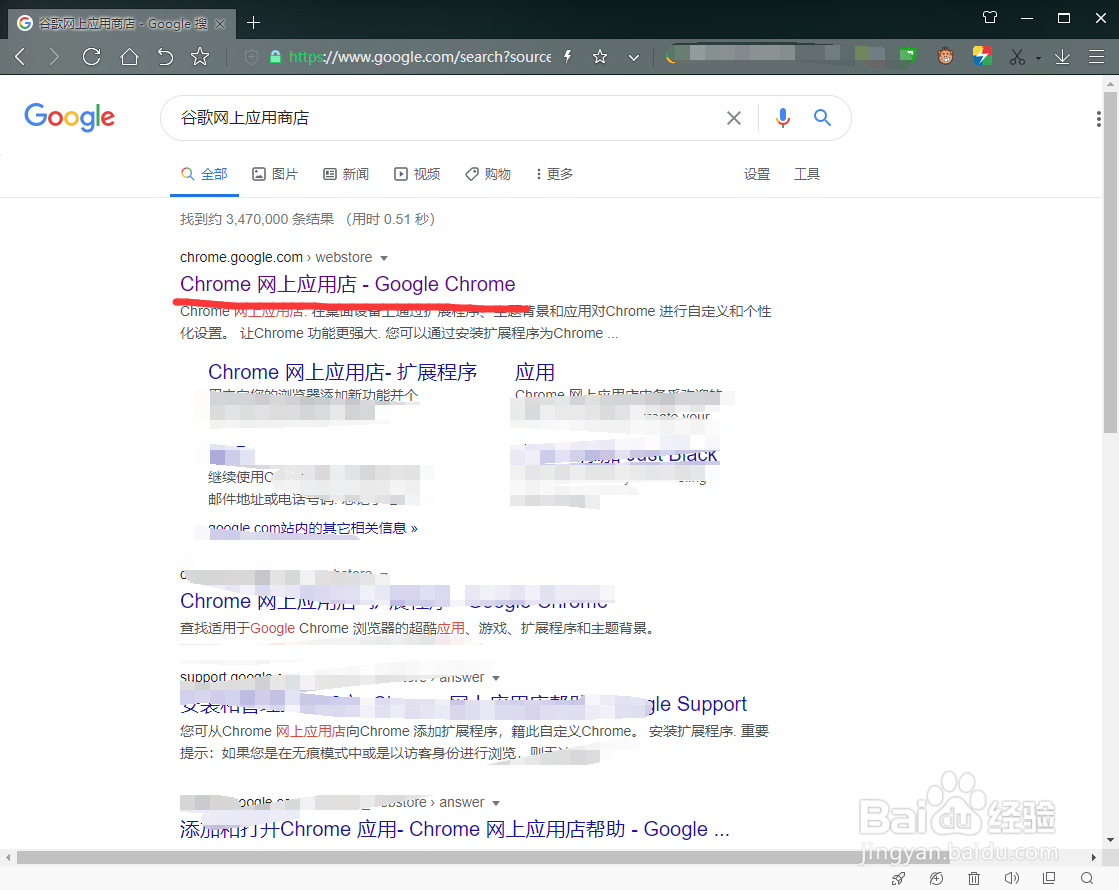Screen dimensions: 1119x890
Task: Switch to the 图片 images tab
Action: point(275,174)
